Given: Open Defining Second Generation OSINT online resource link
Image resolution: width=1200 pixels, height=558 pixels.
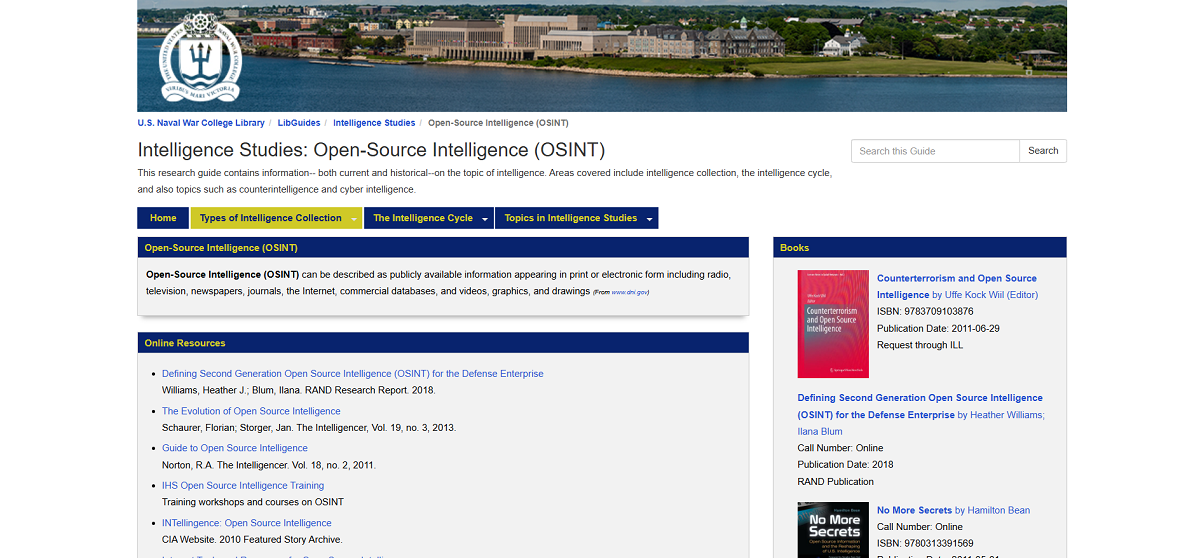Looking at the screenshot, I should click(353, 374).
